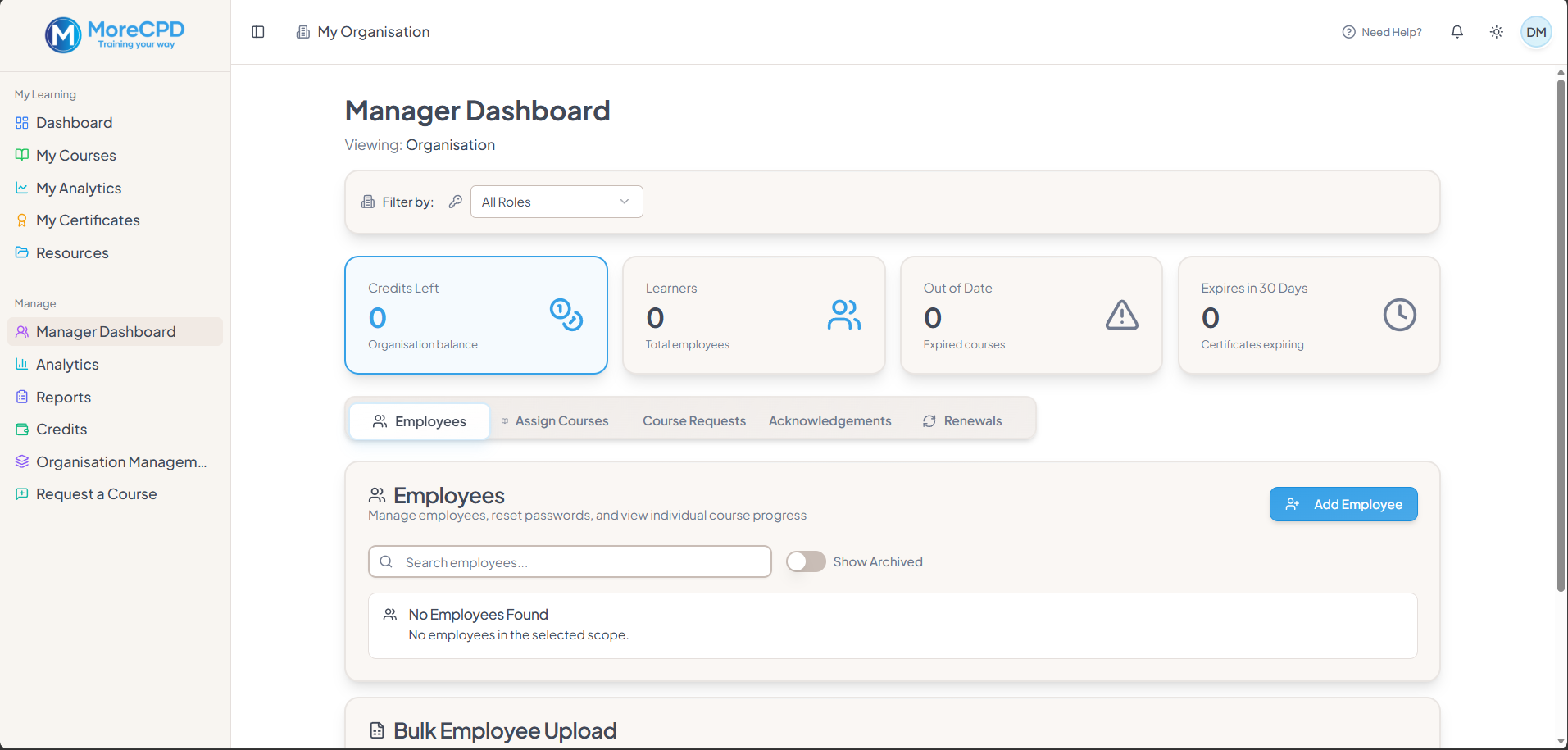Go to My Courses
This screenshot has width=1568, height=750.
pos(115,156)
